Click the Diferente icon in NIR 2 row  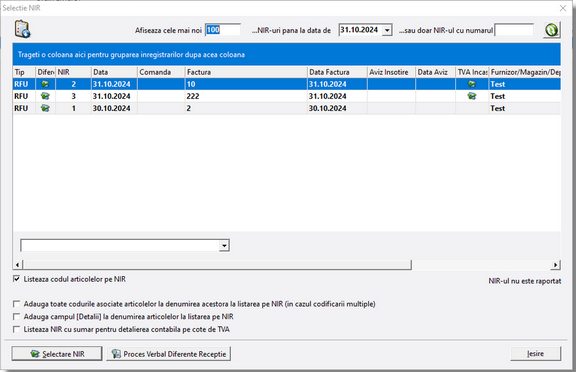pos(45,84)
